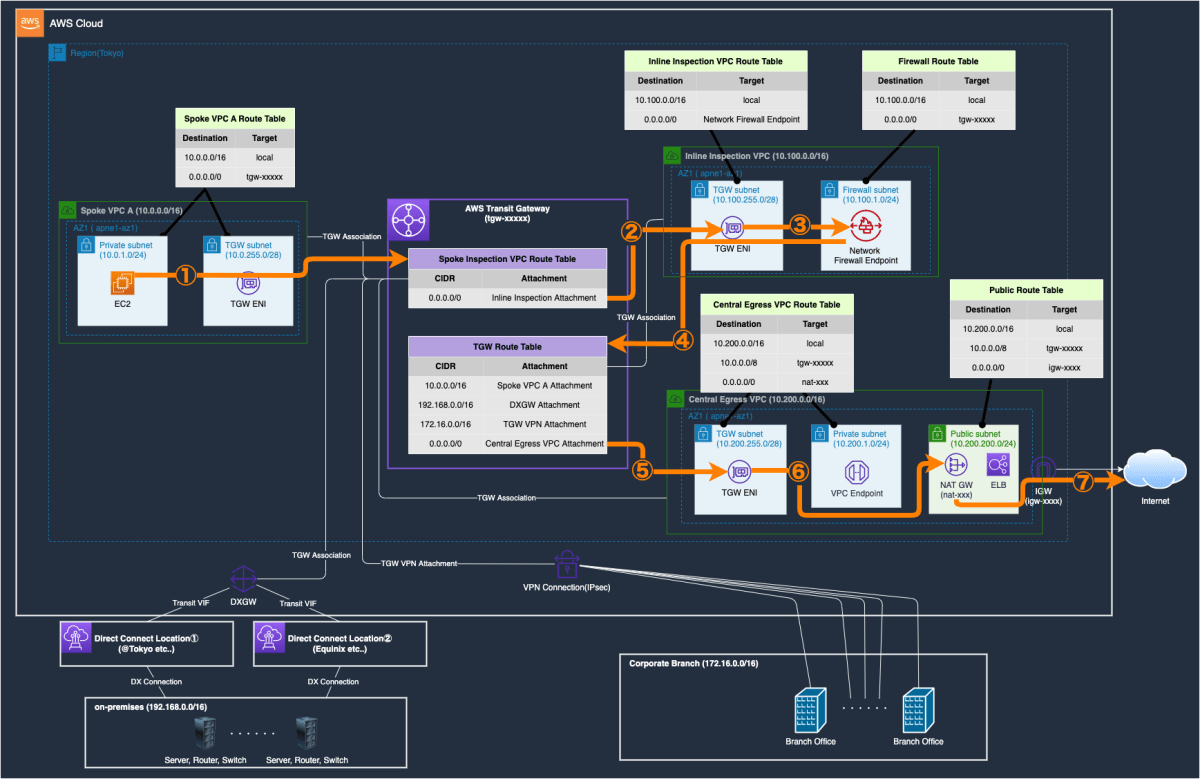Select the Central Egress VPC Attachment cell
The image size is (1200, 779).
pos(544,443)
